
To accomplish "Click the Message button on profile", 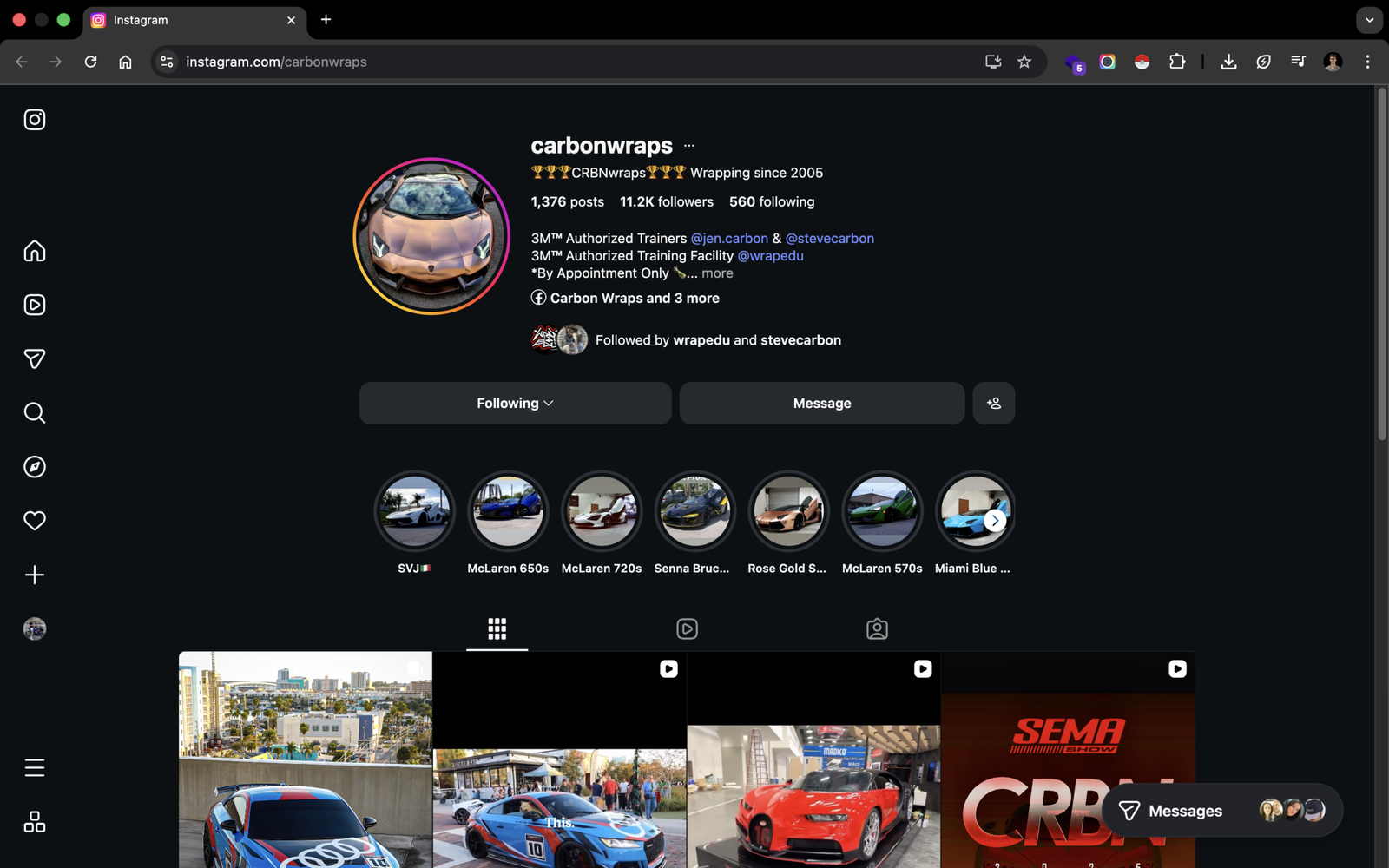I will pyautogui.click(x=822, y=403).
